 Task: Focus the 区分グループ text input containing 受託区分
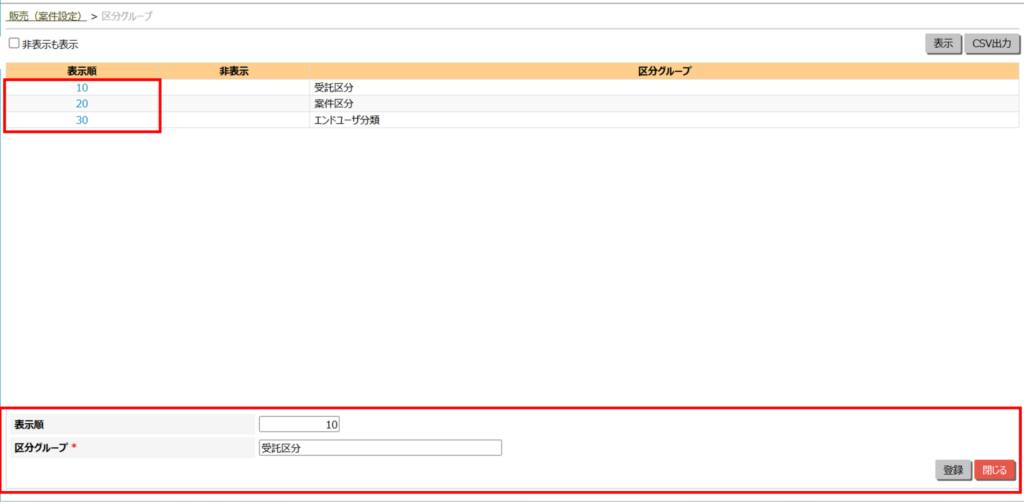tap(380, 448)
